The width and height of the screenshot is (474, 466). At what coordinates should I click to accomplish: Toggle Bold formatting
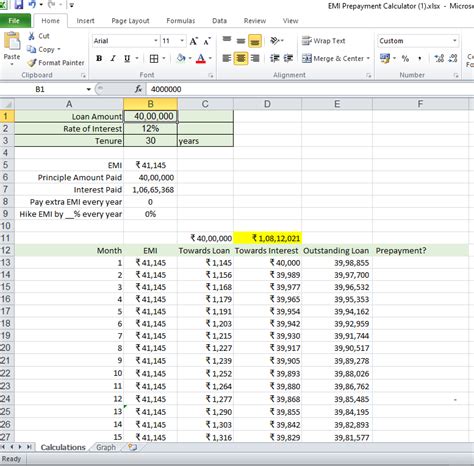pos(99,59)
